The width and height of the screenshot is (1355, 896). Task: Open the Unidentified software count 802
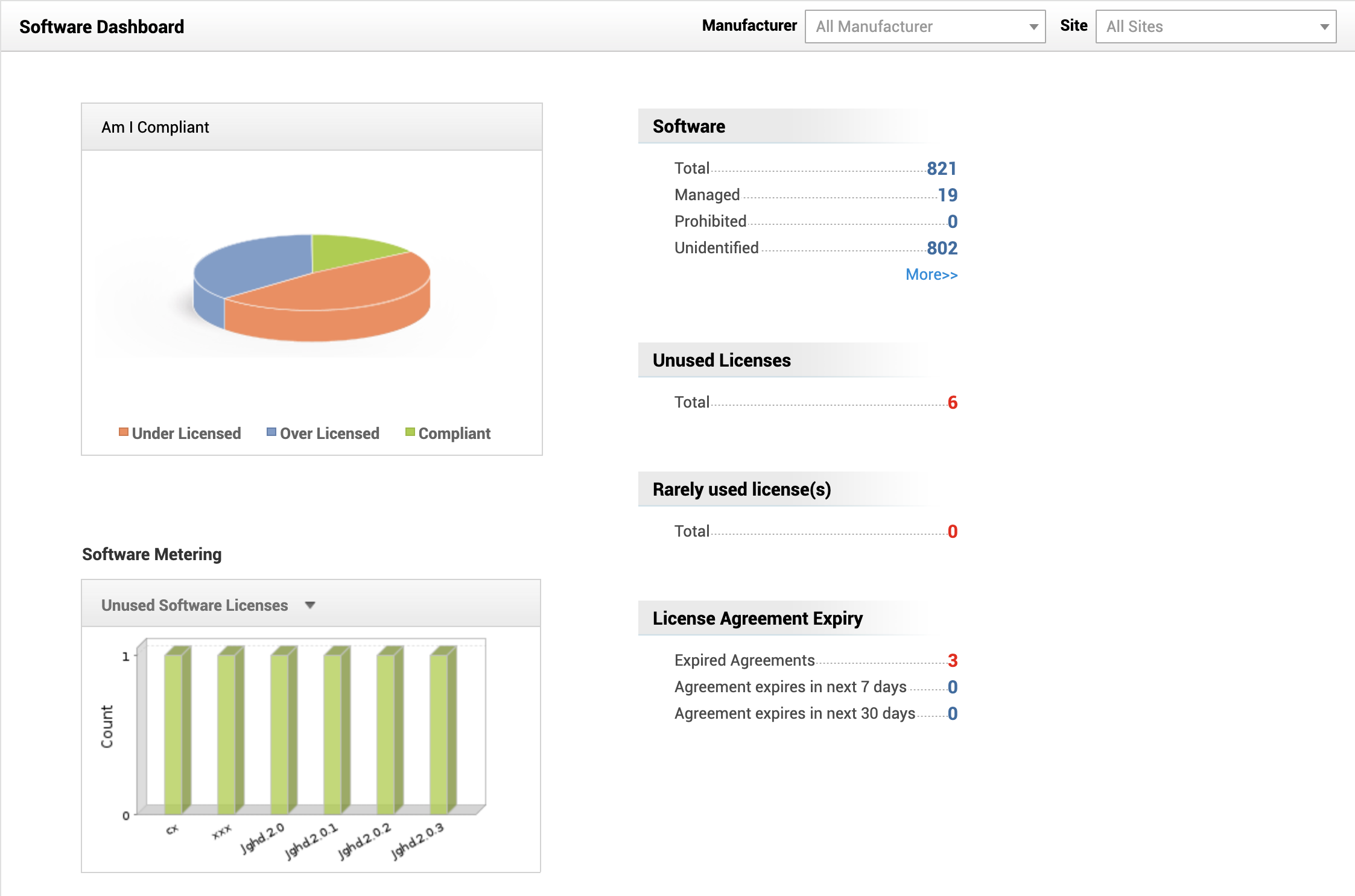pyautogui.click(x=941, y=248)
